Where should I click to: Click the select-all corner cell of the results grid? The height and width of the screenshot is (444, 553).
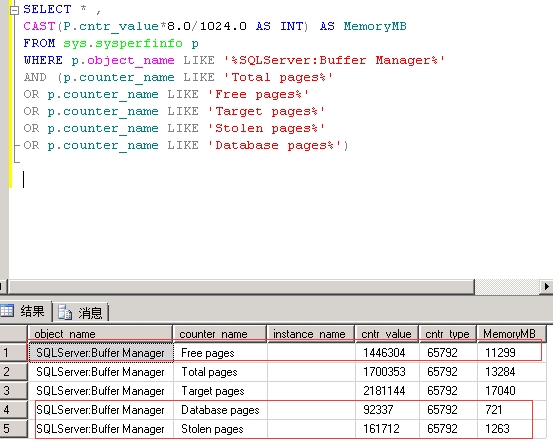pos(13,334)
